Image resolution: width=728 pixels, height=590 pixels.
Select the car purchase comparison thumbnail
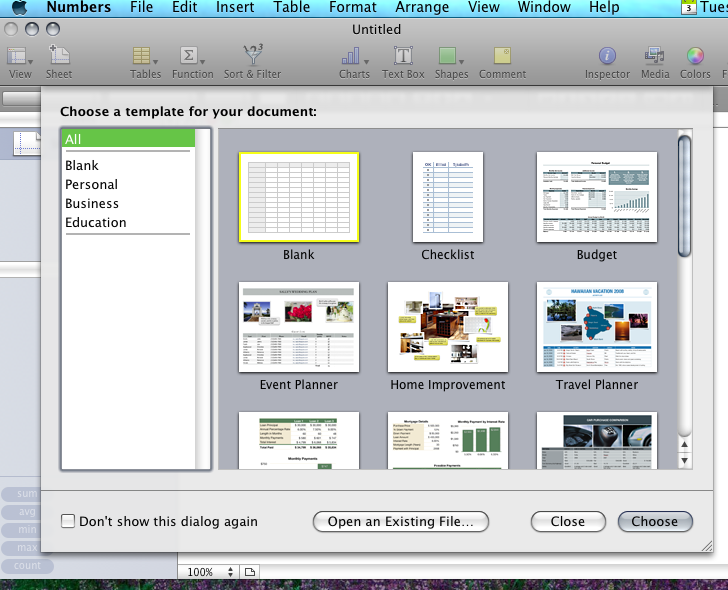pos(597,441)
